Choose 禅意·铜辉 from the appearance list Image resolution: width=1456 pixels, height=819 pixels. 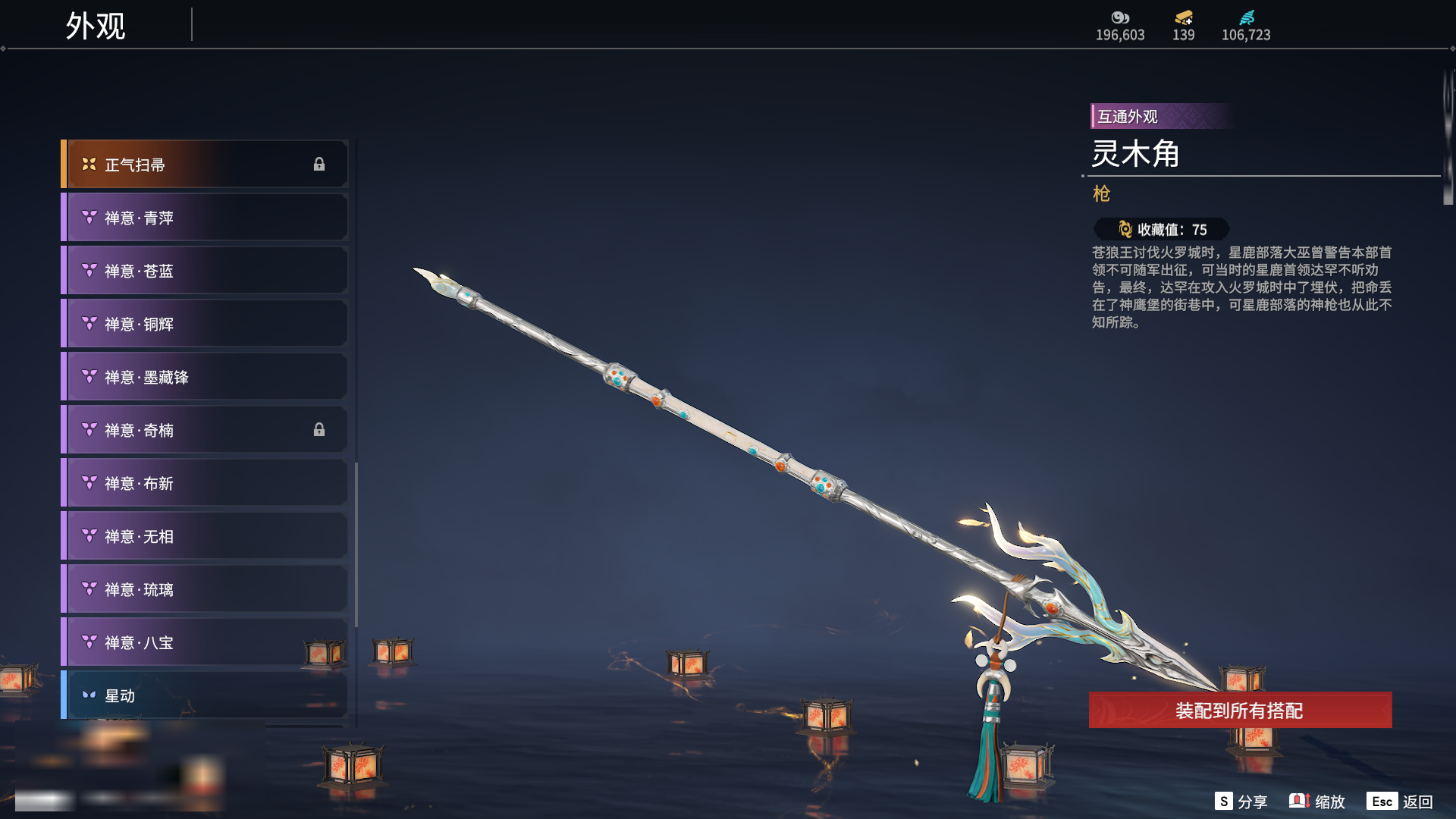pyautogui.click(x=205, y=324)
